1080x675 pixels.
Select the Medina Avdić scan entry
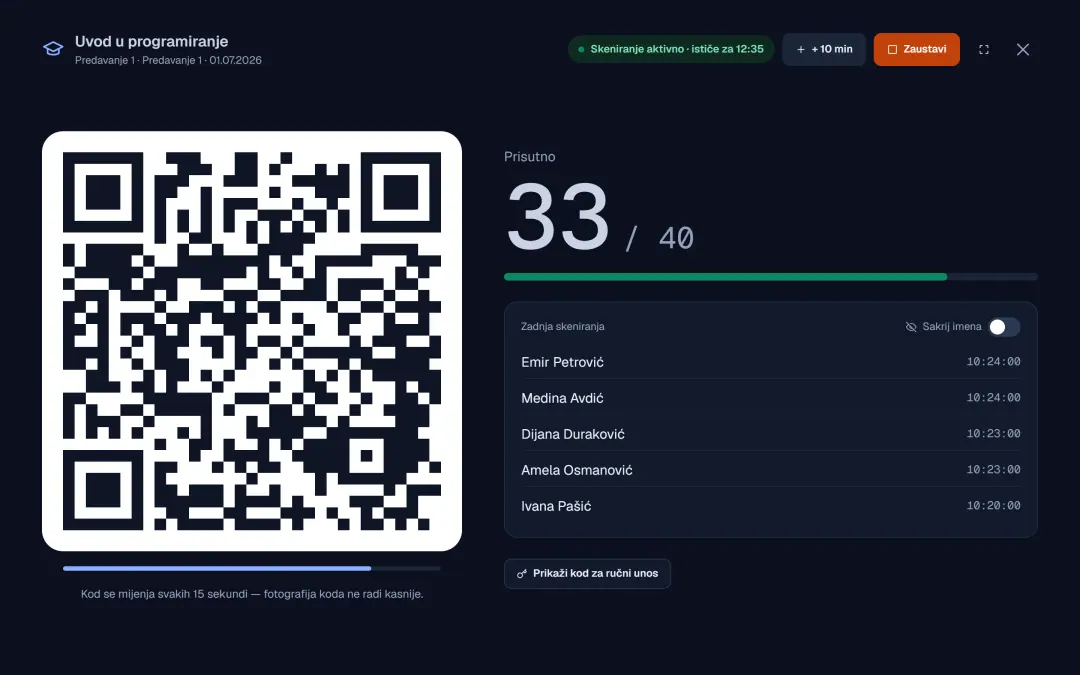771,397
